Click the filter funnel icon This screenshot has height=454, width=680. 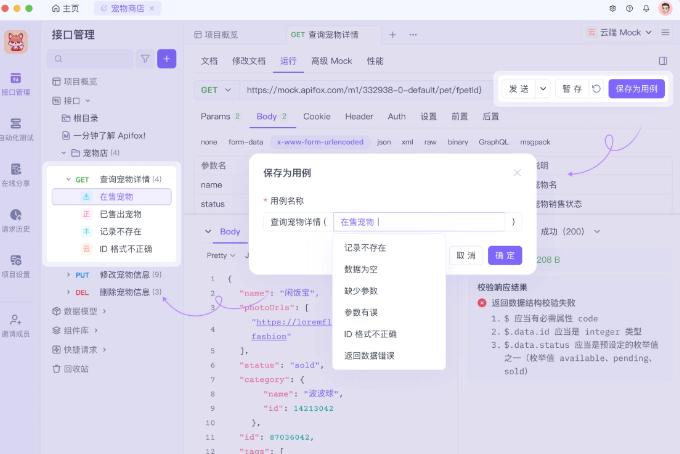coord(145,59)
